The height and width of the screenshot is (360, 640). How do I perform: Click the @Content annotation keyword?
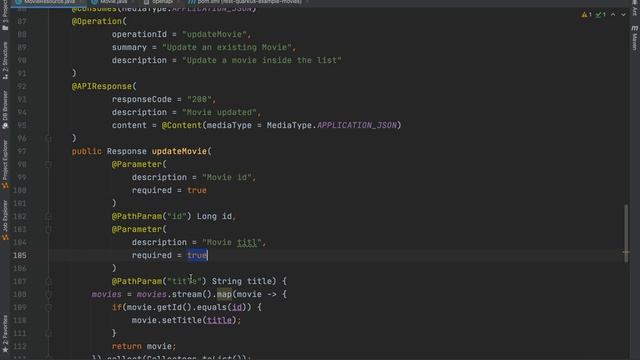click(182, 125)
